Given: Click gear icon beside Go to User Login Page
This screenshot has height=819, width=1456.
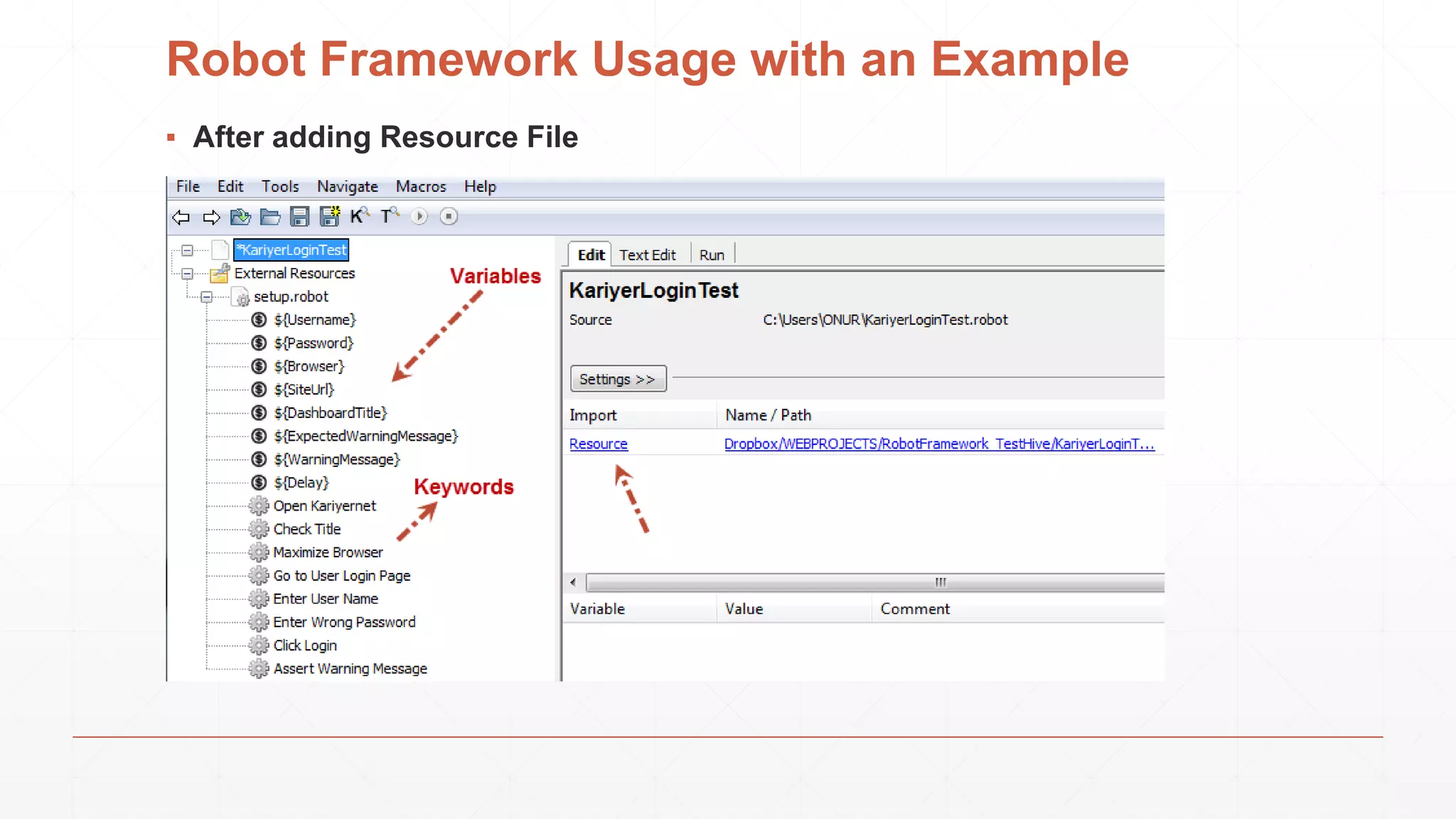Looking at the screenshot, I should pos(259,576).
